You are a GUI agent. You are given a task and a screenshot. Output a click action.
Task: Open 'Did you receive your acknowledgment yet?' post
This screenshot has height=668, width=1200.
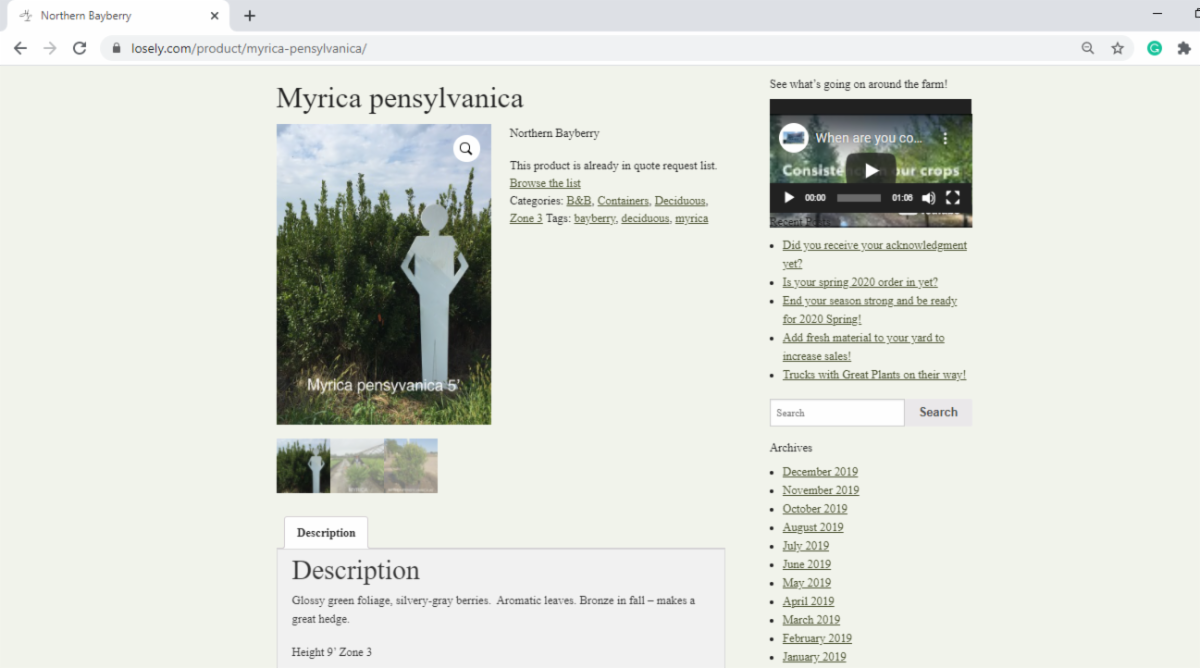point(875,254)
